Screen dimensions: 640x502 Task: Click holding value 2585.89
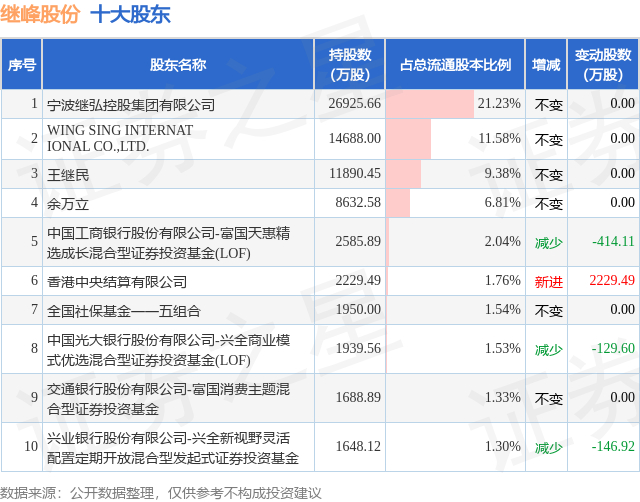point(358,242)
